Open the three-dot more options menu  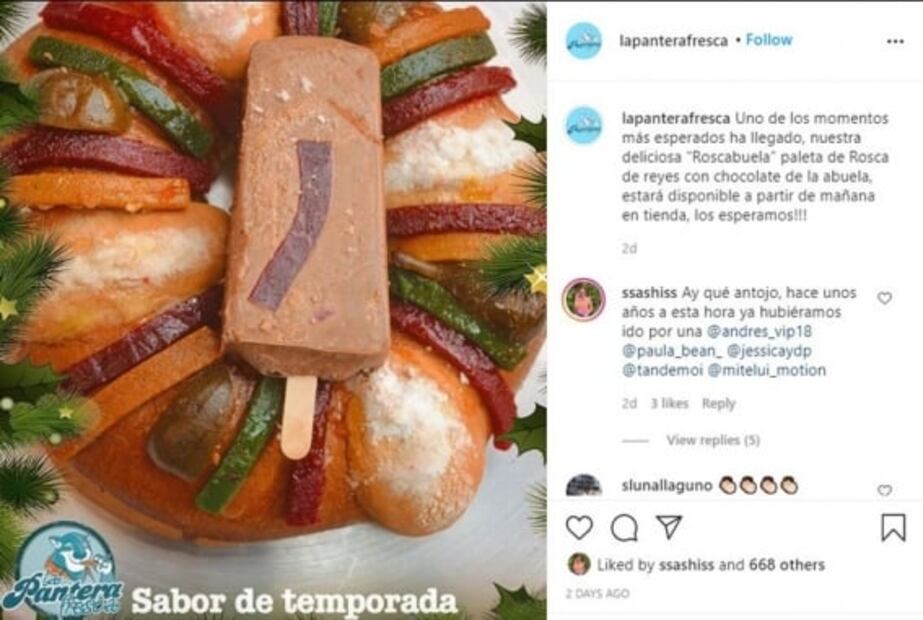(x=895, y=41)
